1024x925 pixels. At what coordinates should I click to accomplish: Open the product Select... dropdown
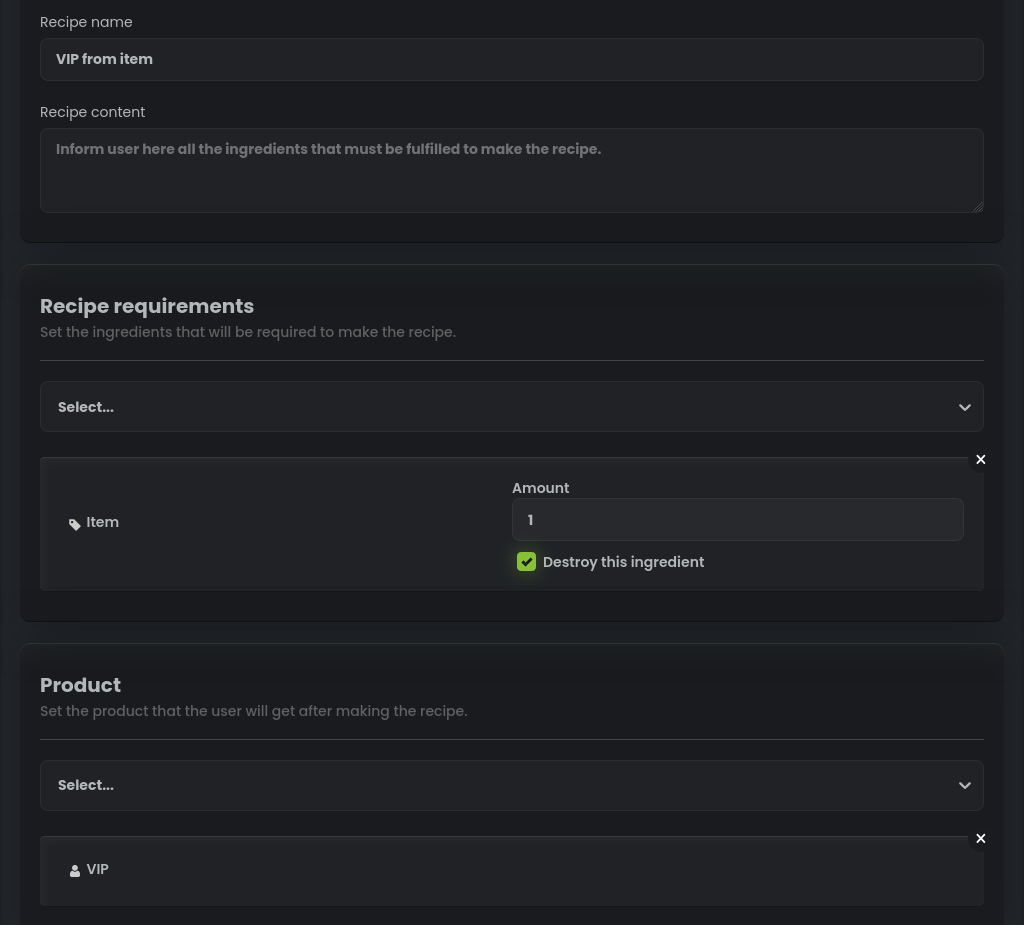point(512,785)
